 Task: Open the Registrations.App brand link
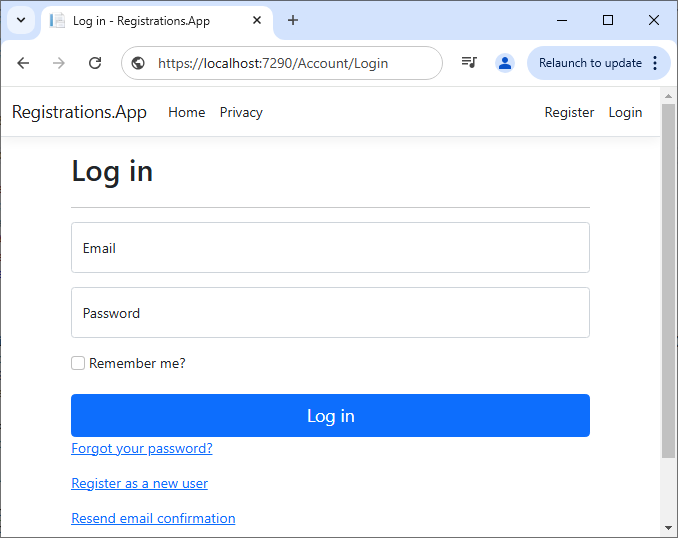coord(79,112)
